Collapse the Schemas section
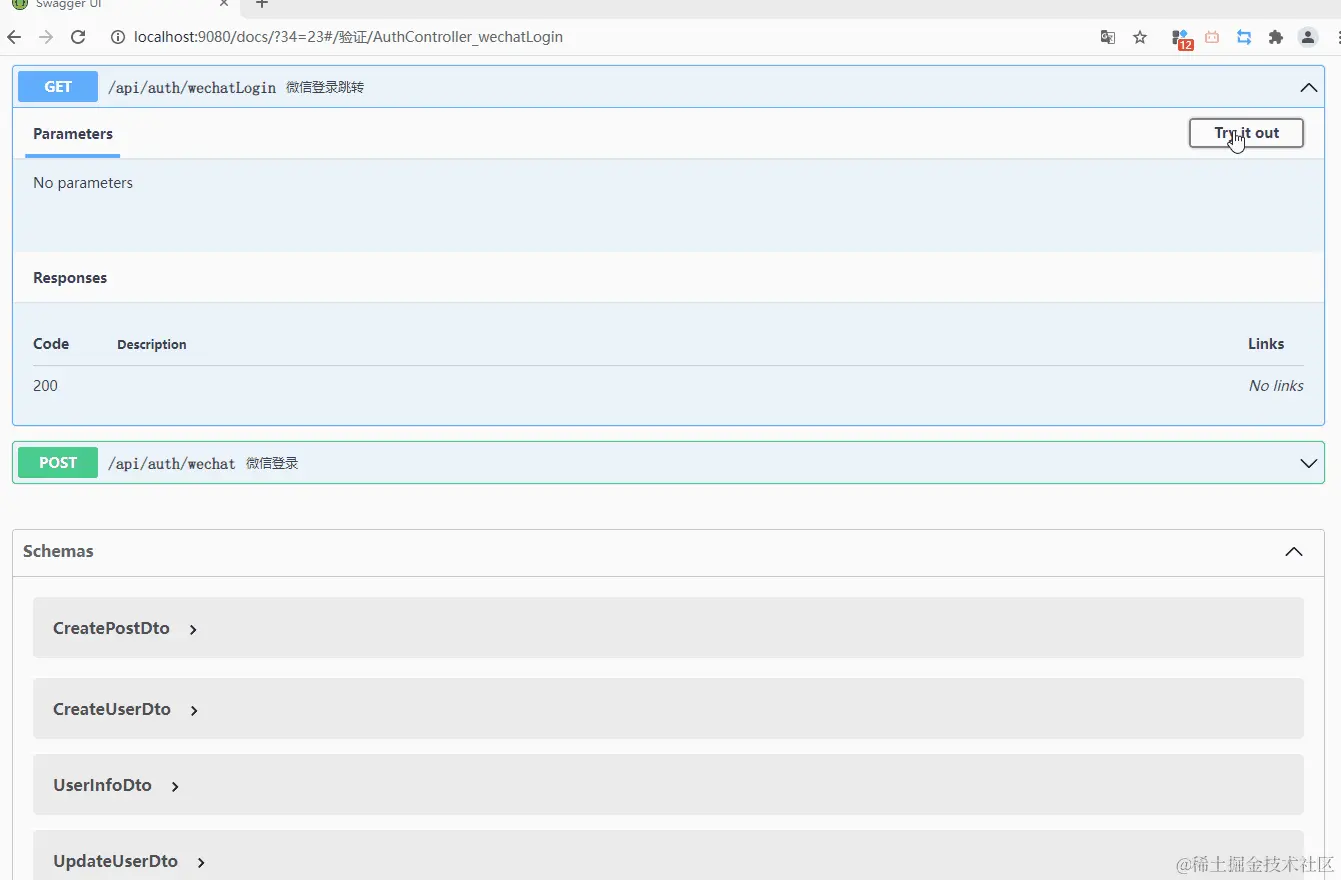The width and height of the screenshot is (1341, 880). [1294, 552]
